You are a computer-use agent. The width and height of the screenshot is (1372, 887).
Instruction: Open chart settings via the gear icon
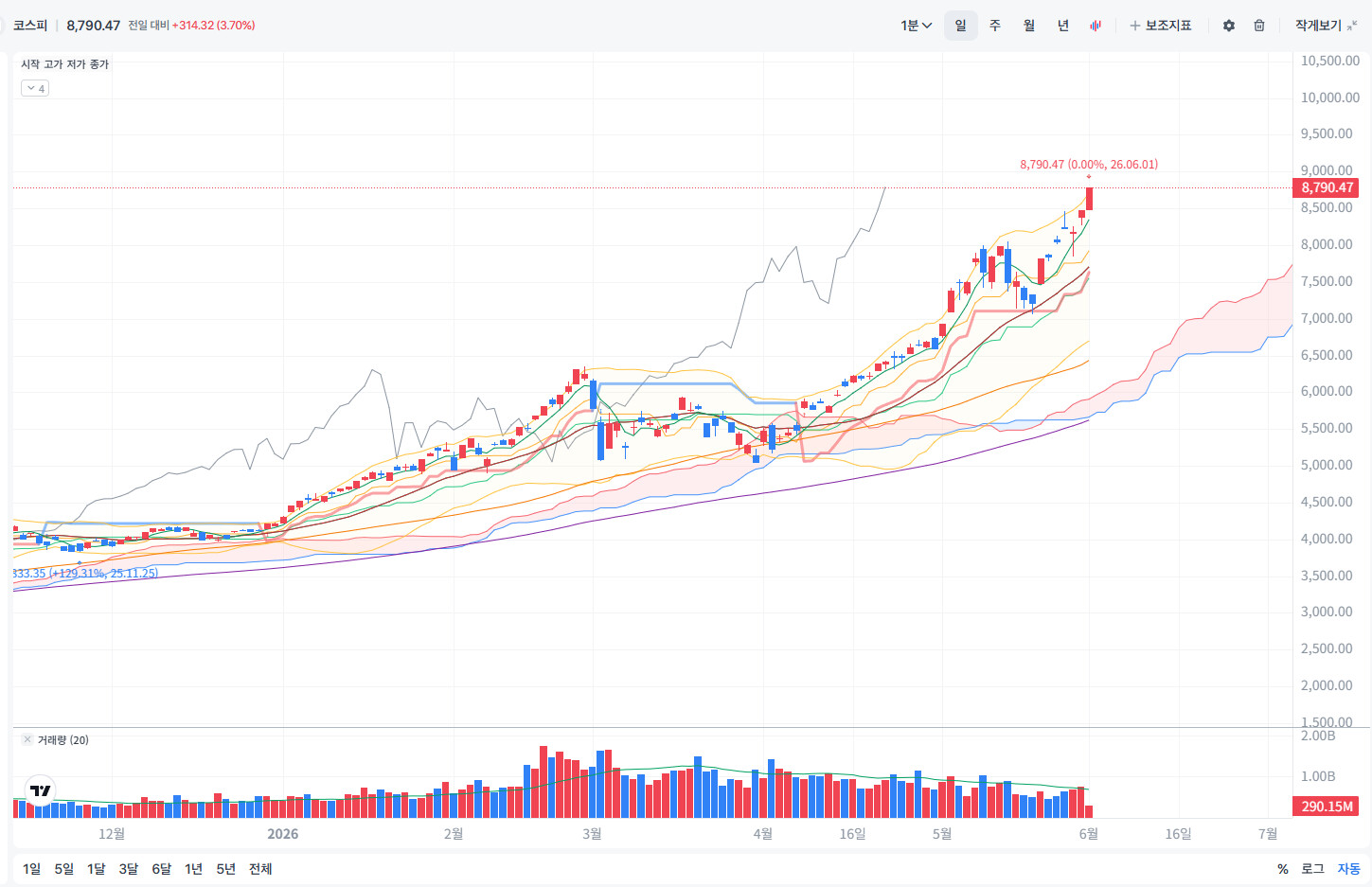(1229, 26)
